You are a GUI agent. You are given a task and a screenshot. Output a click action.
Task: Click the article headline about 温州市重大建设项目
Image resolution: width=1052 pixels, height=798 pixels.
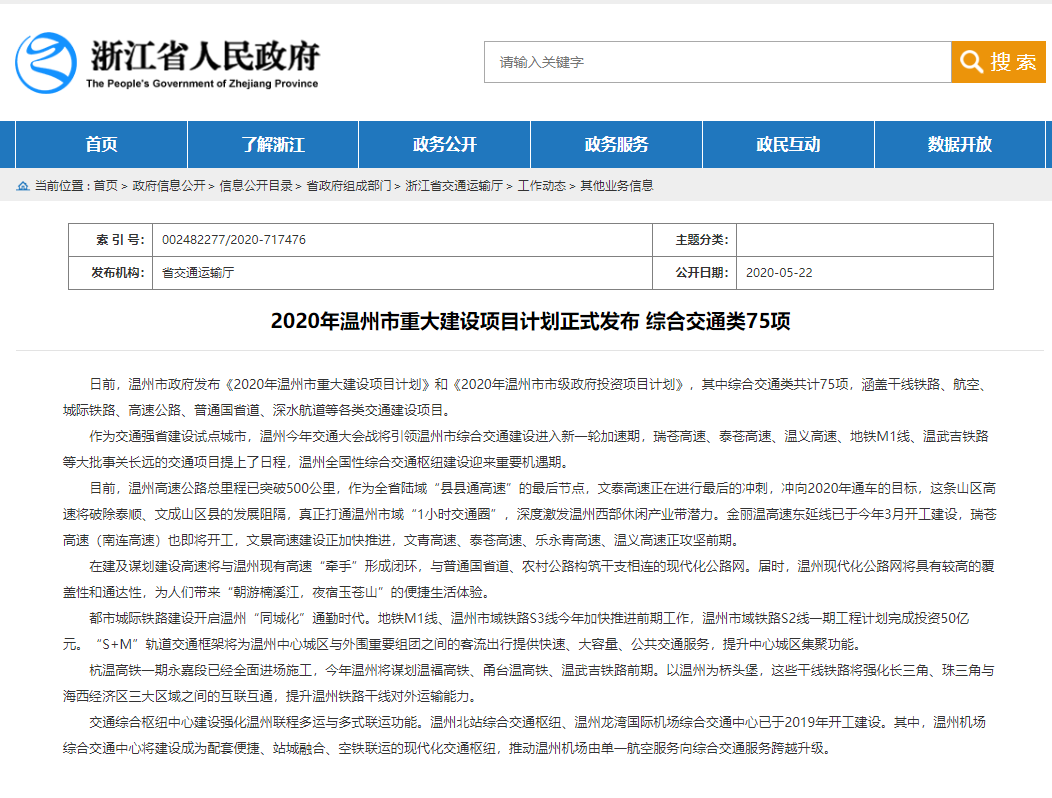pos(530,321)
